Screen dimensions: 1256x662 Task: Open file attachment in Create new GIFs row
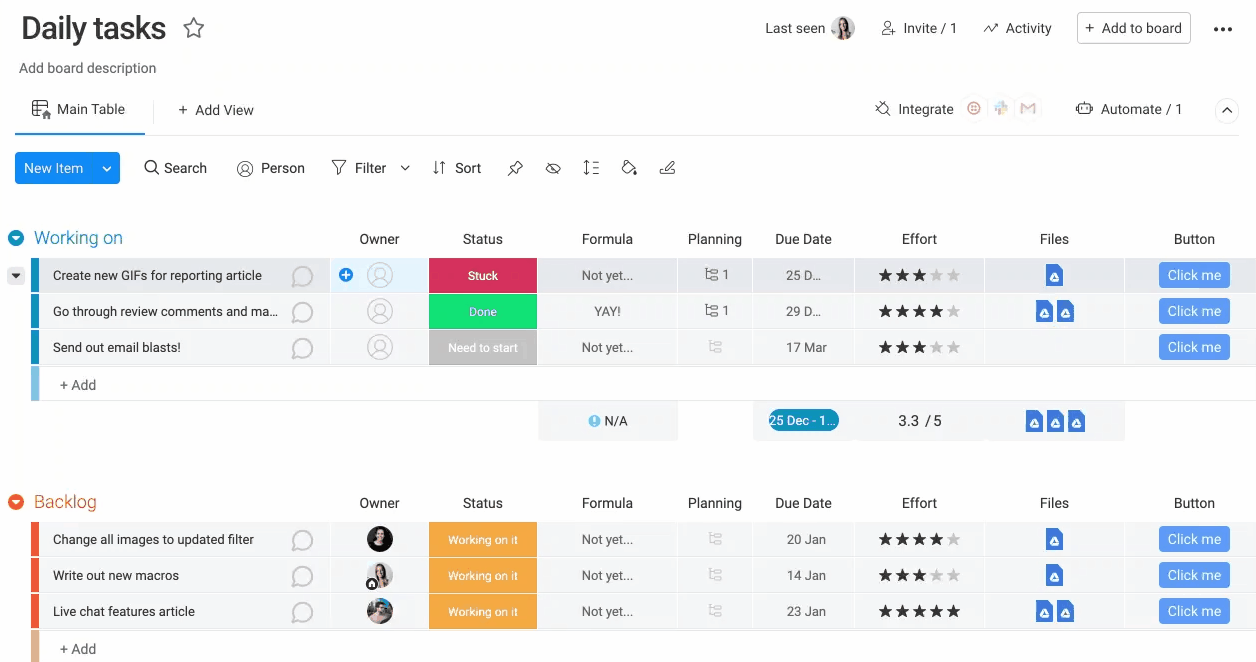[1054, 276]
